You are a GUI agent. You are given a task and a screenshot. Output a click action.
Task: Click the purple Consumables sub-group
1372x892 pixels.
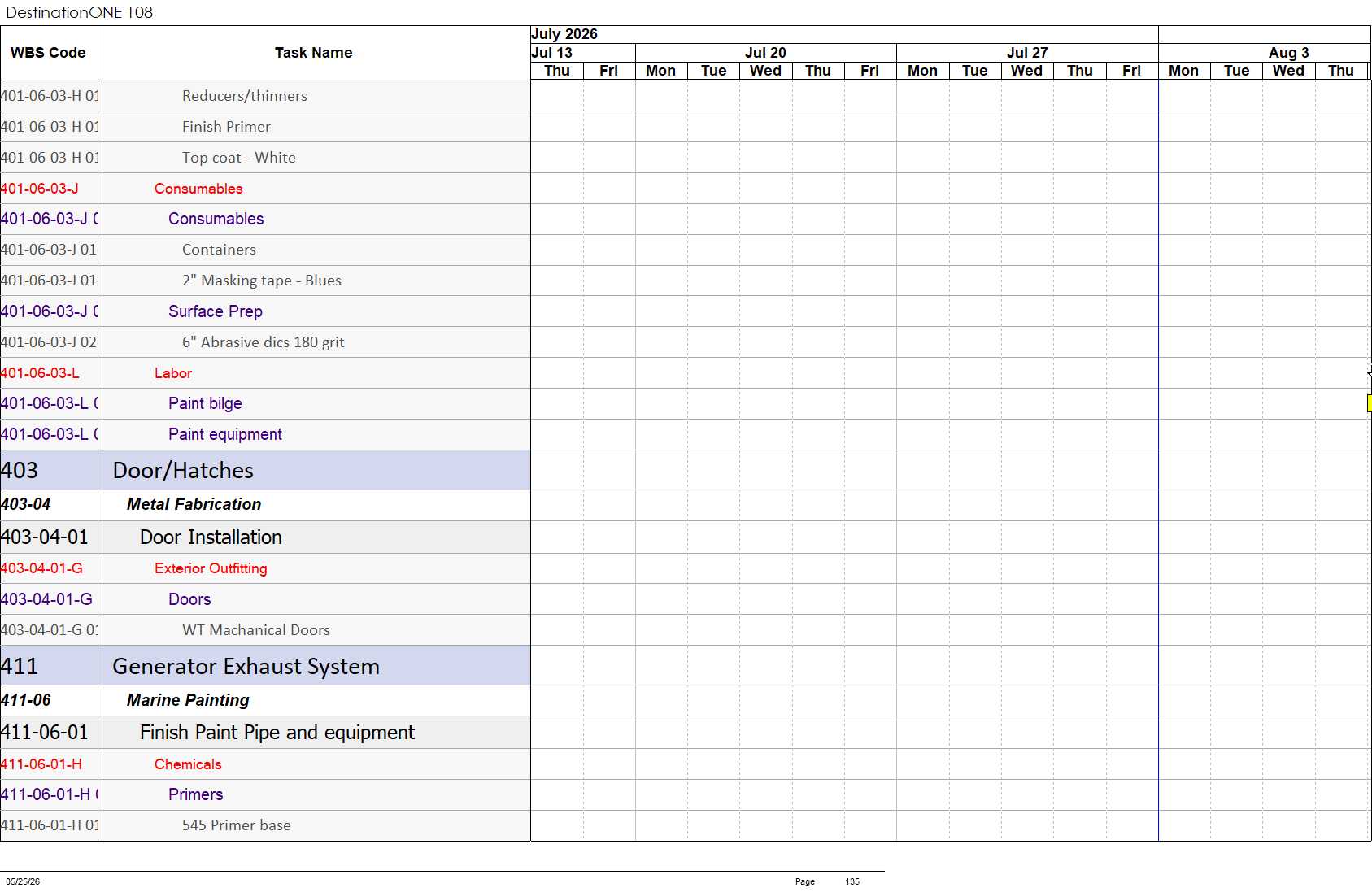pyautogui.click(x=216, y=219)
